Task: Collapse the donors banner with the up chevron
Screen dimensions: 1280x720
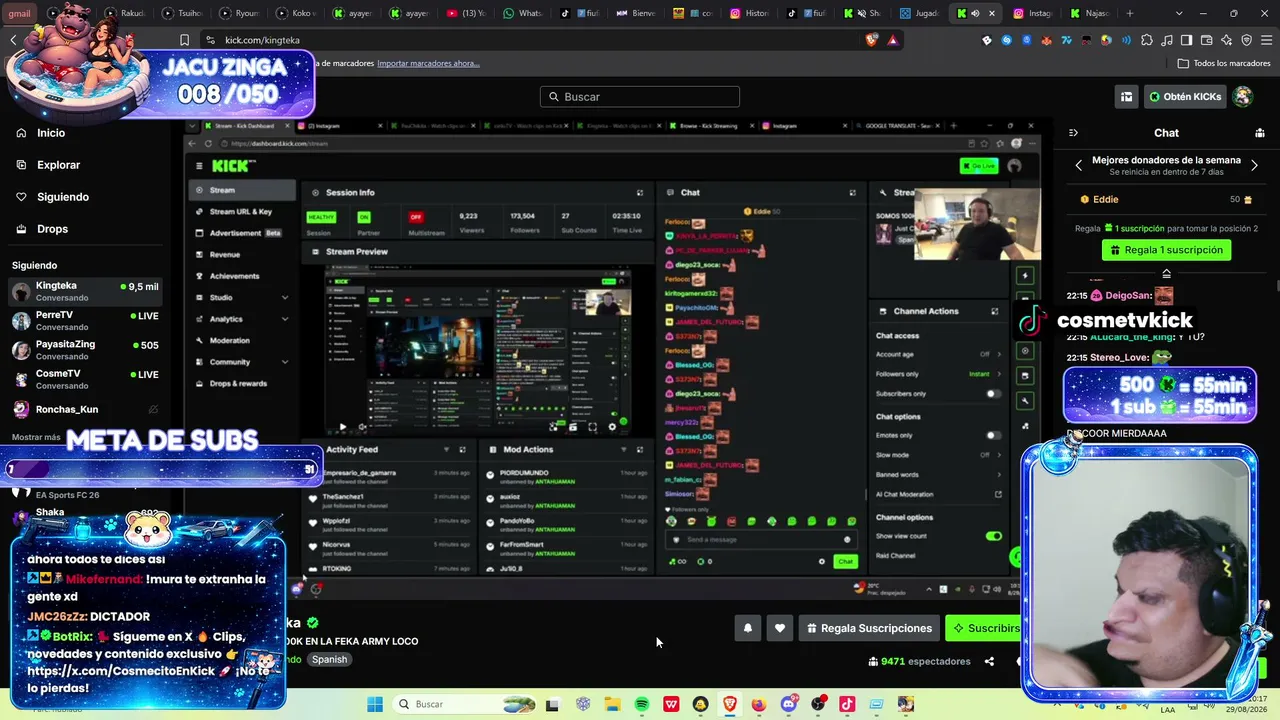Action: tap(1166, 273)
